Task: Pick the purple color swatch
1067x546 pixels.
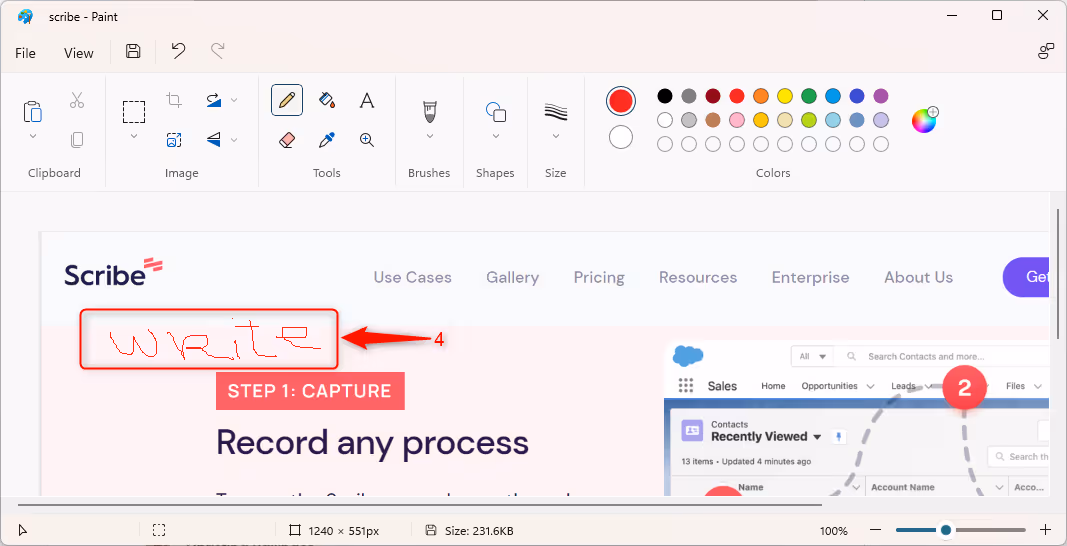Action: tap(881, 96)
